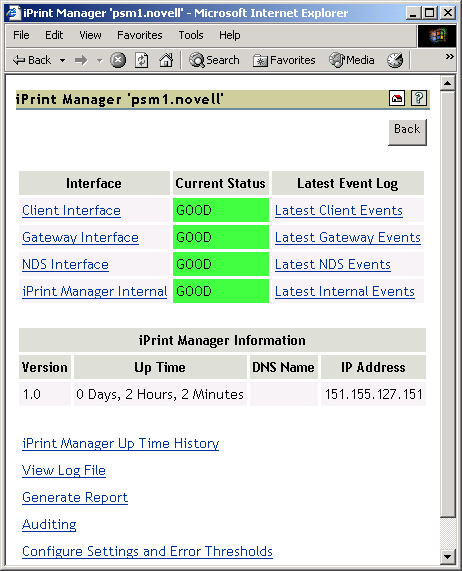The image size is (462, 571).
Task: View Latest NDS Events
Action: click(x=333, y=264)
